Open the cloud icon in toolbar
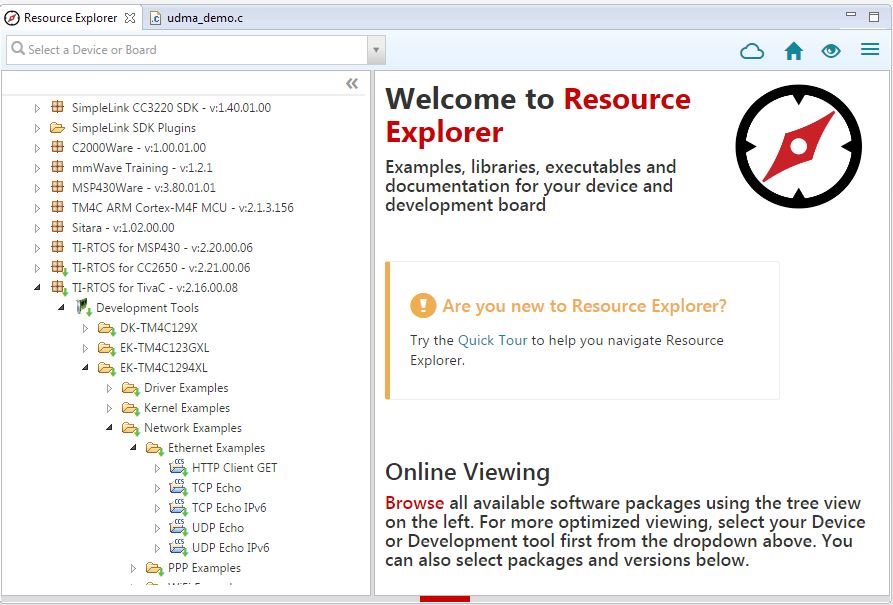Screen dimensions: 893x605 (x=752, y=51)
